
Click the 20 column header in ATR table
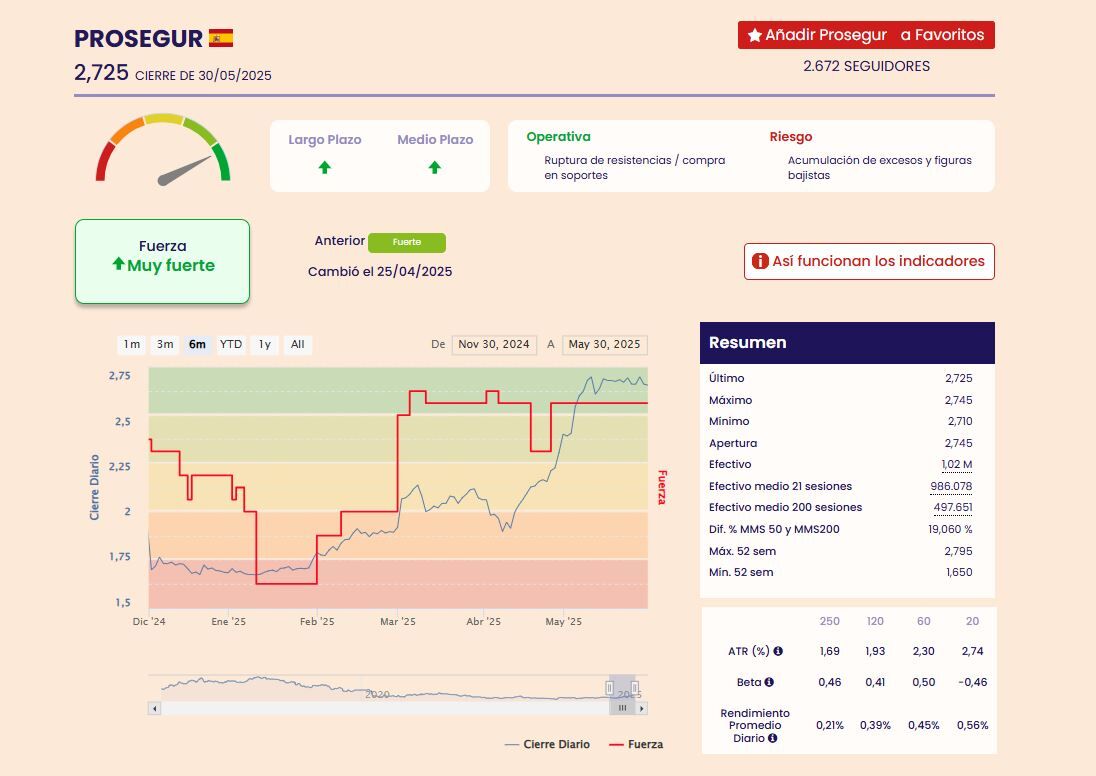[x=972, y=621]
